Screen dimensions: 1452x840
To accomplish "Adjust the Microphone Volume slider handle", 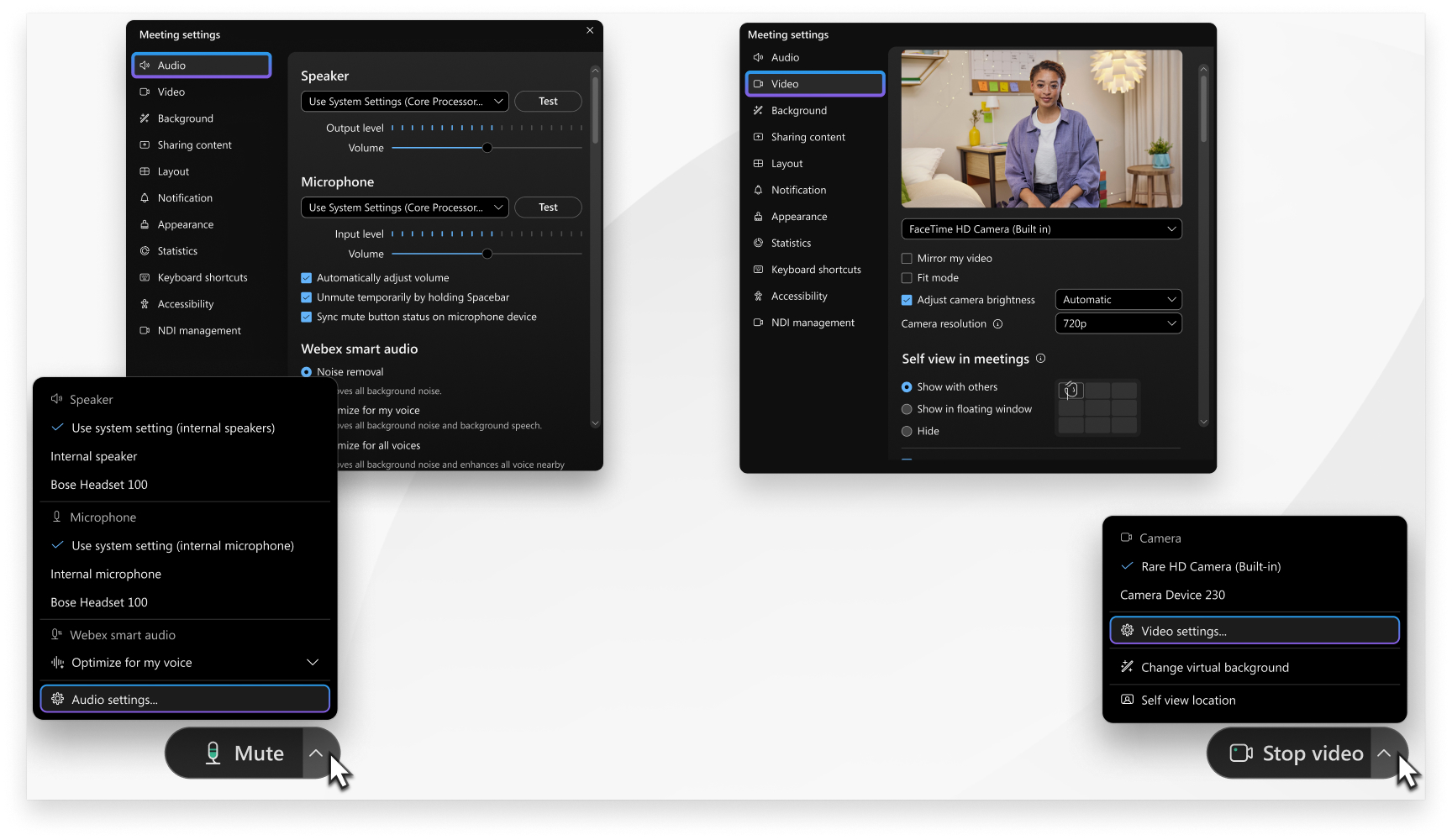I will [x=487, y=254].
